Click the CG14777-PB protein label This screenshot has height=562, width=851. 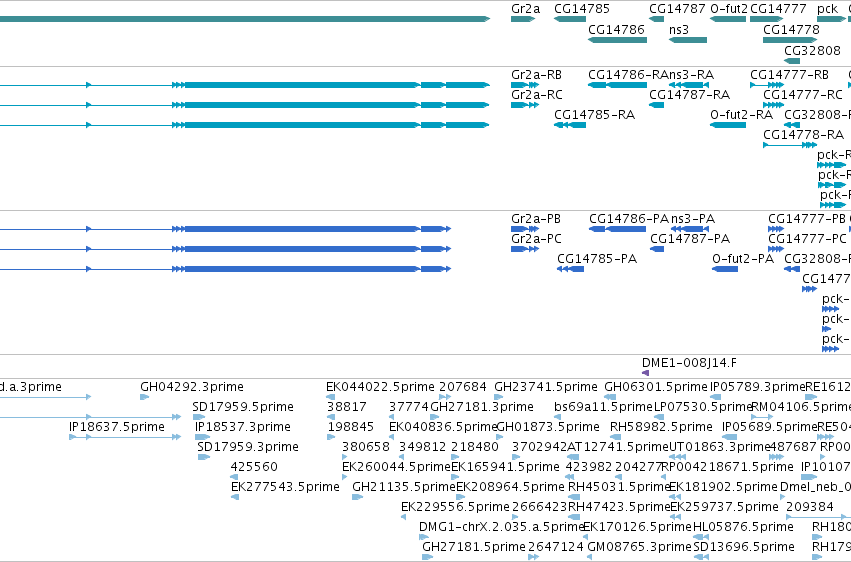[807, 219]
